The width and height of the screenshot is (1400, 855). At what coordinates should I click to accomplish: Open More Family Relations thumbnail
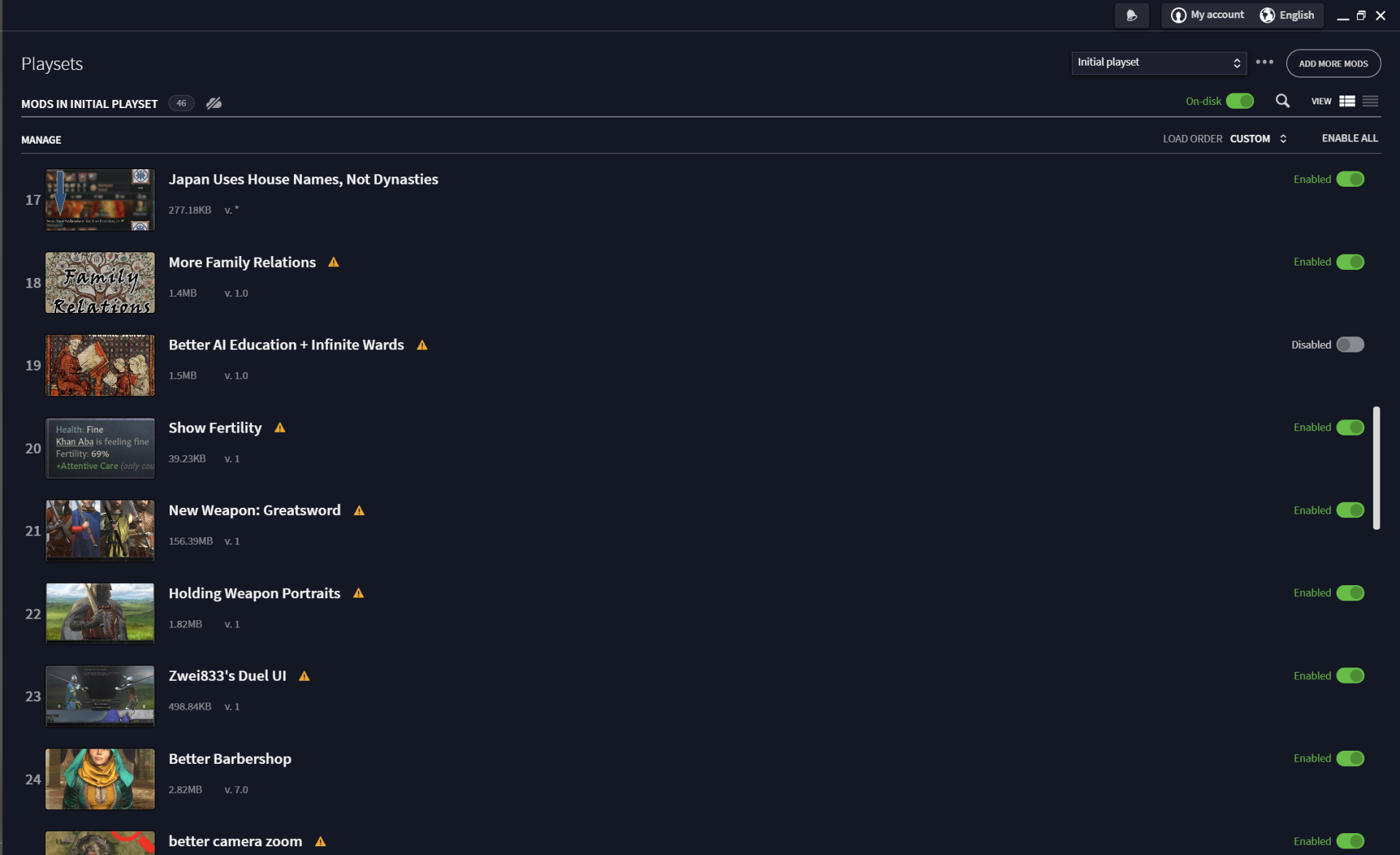coord(100,283)
